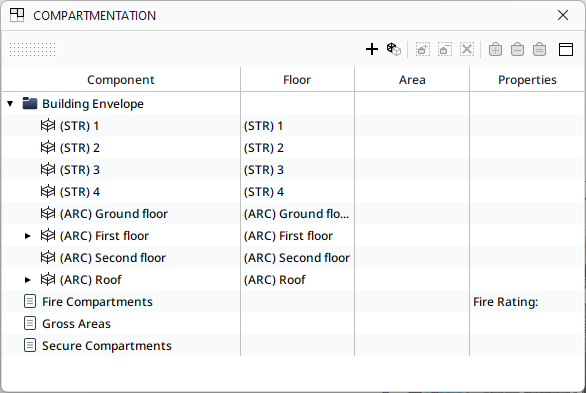The image size is (586, 393).
Task: Click Floor cell reading (ARC) Ground flo...
Action: pos(297,214)
